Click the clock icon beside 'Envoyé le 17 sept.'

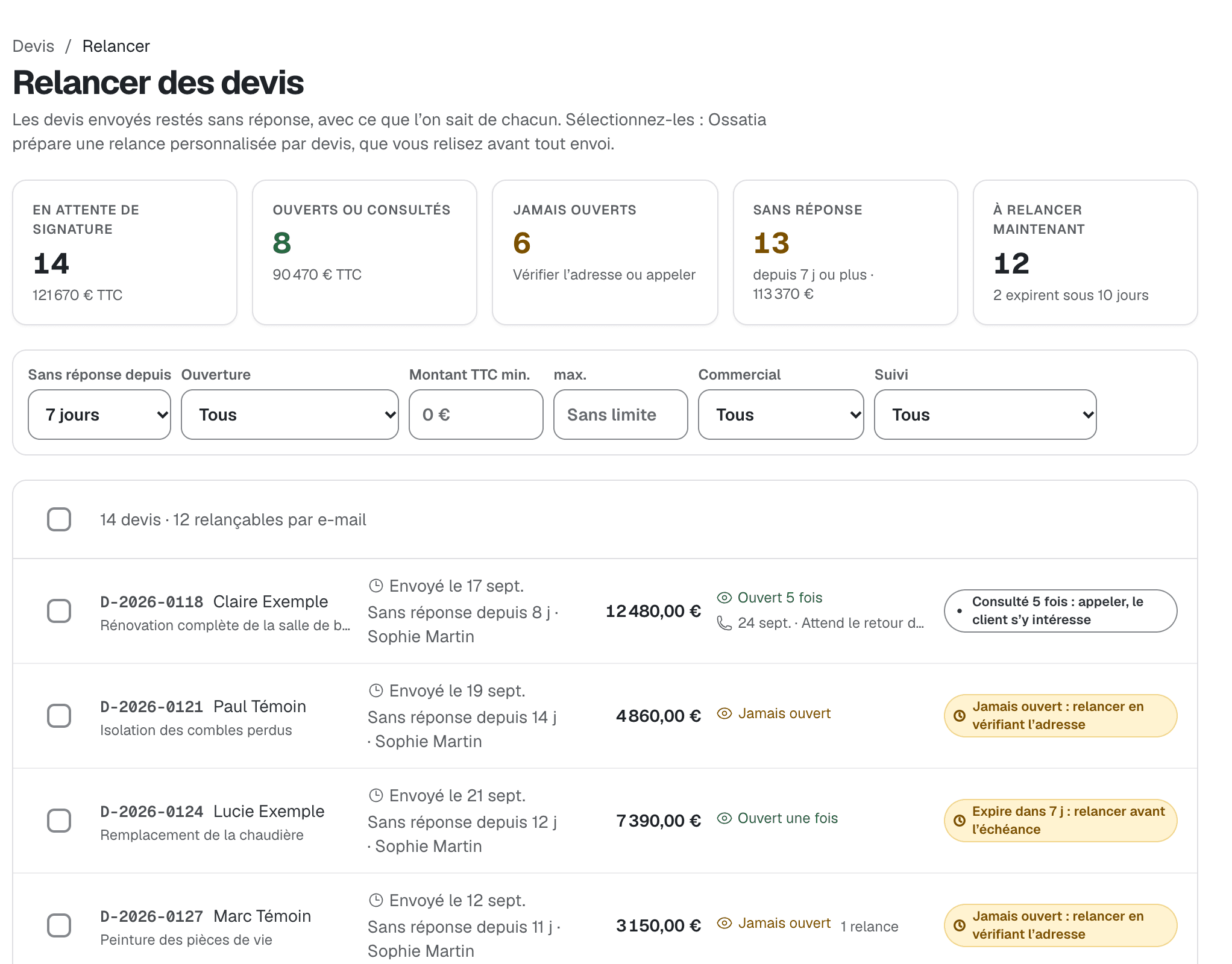pos(376,586)
